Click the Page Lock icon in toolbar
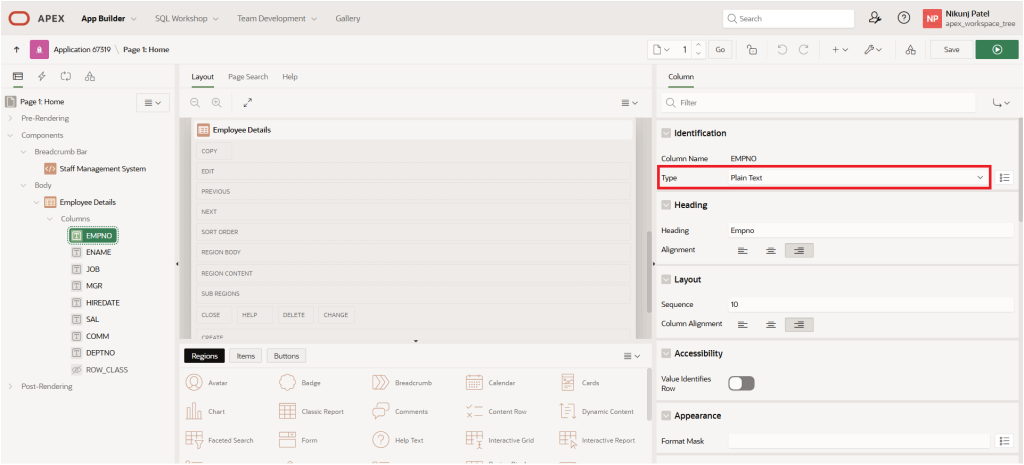The width and height of the screenshot is (1024, 465). pos(751,49)
